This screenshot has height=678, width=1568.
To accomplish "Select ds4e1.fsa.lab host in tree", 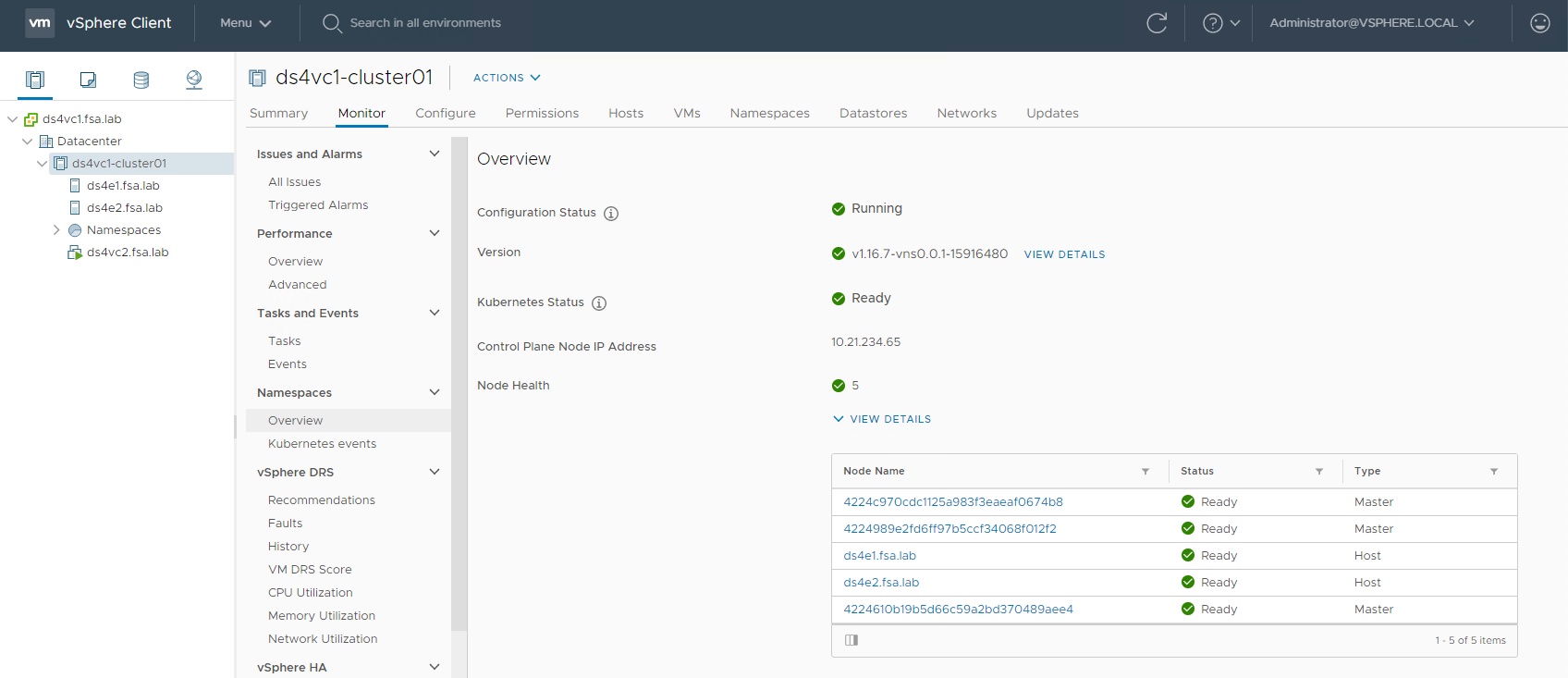I will click(123, 186).
